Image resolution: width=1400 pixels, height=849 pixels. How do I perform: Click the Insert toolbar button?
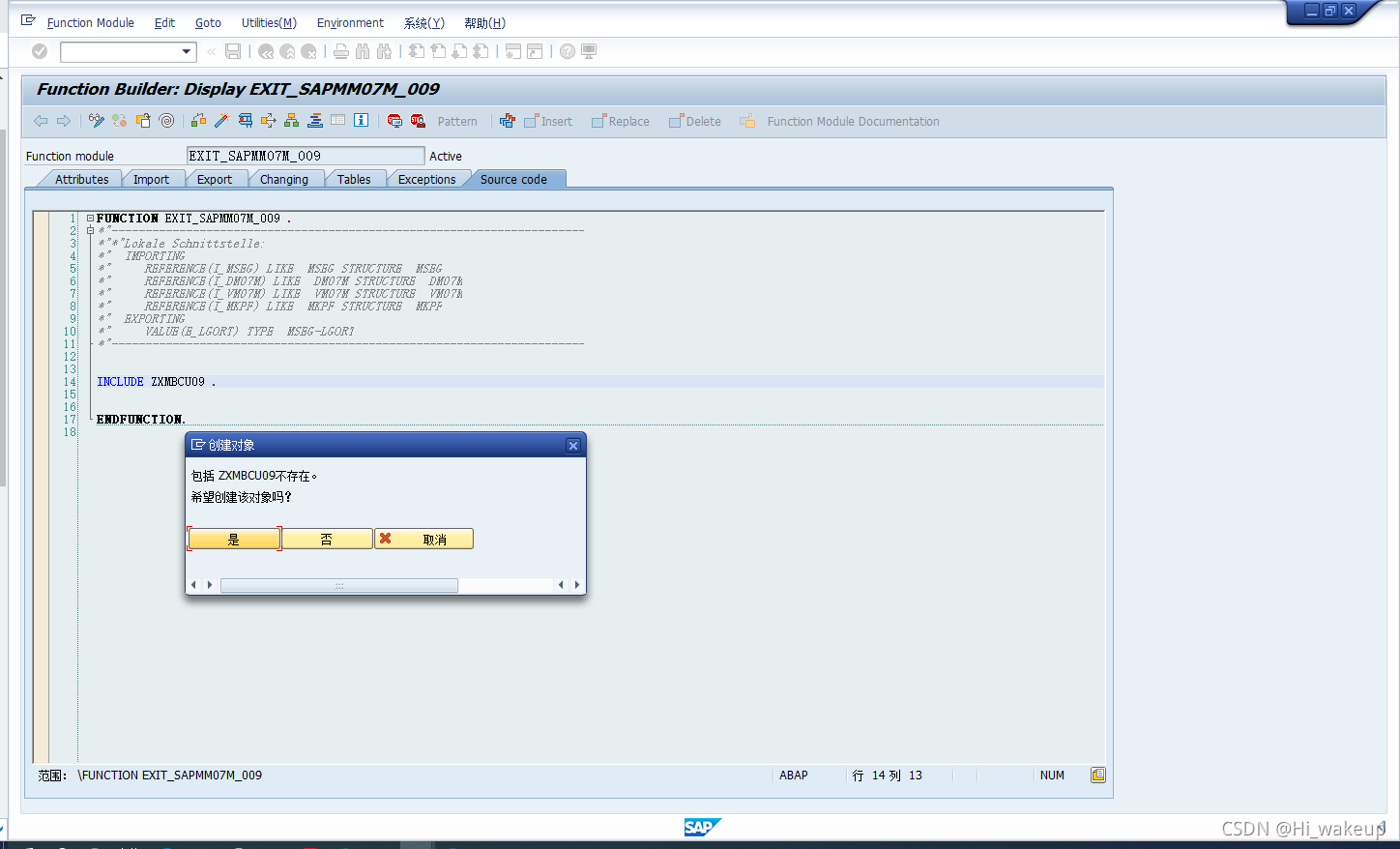click(x=548, y=122)
